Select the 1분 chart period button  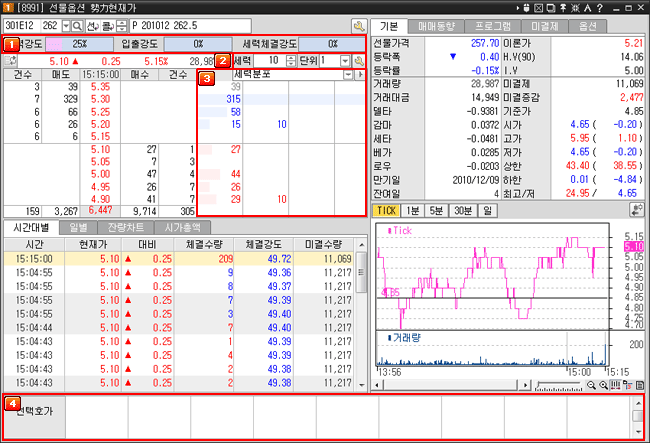[x=412, y=211]
